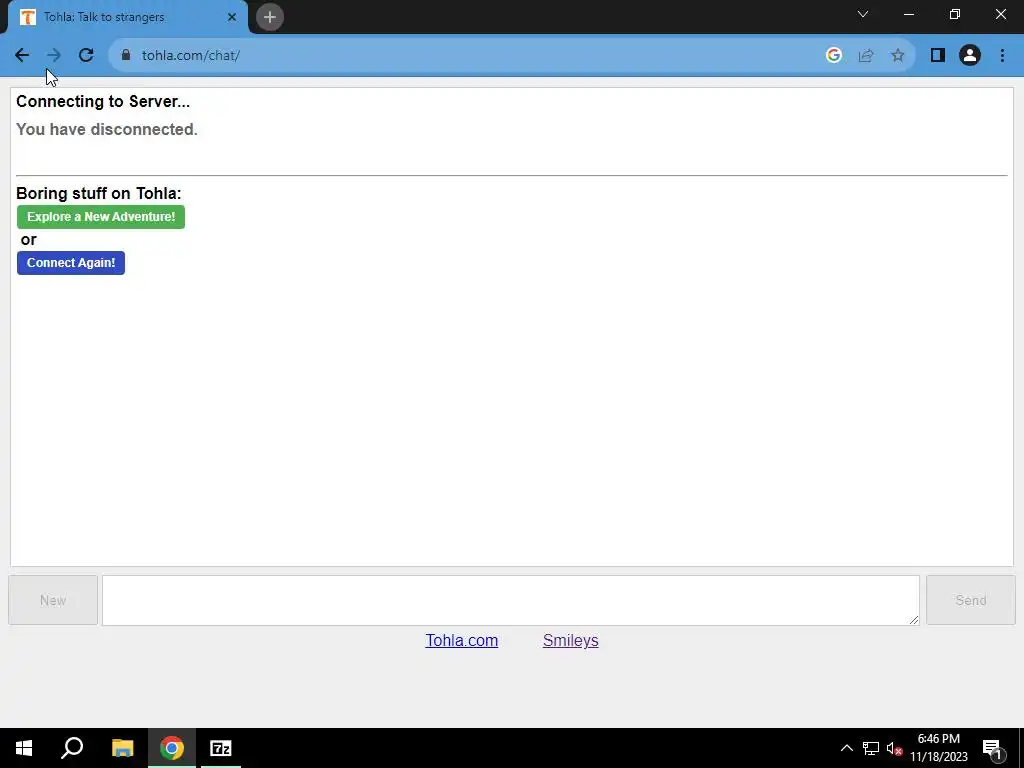The image size is (1024, 768).
Task: Open network status tray icon
Action: [x=871, y=748]
